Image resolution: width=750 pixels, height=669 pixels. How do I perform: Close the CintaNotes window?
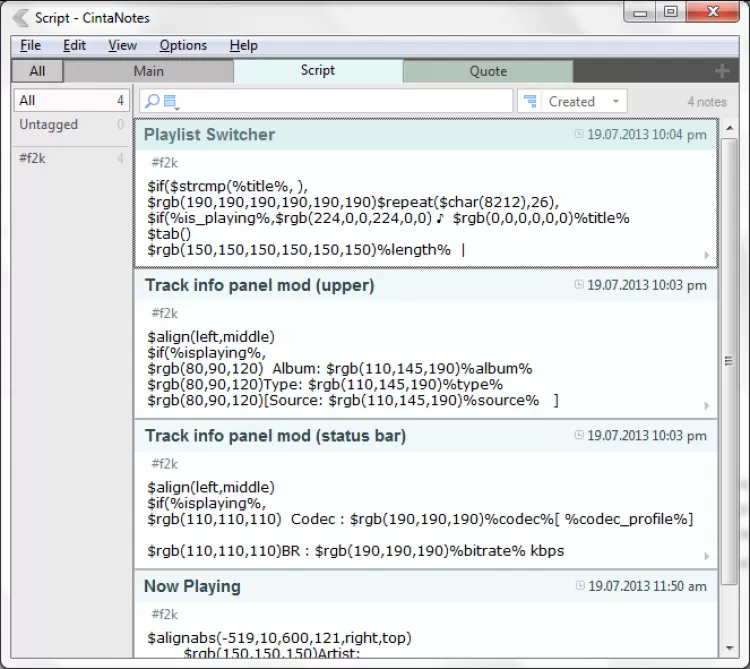713,12
